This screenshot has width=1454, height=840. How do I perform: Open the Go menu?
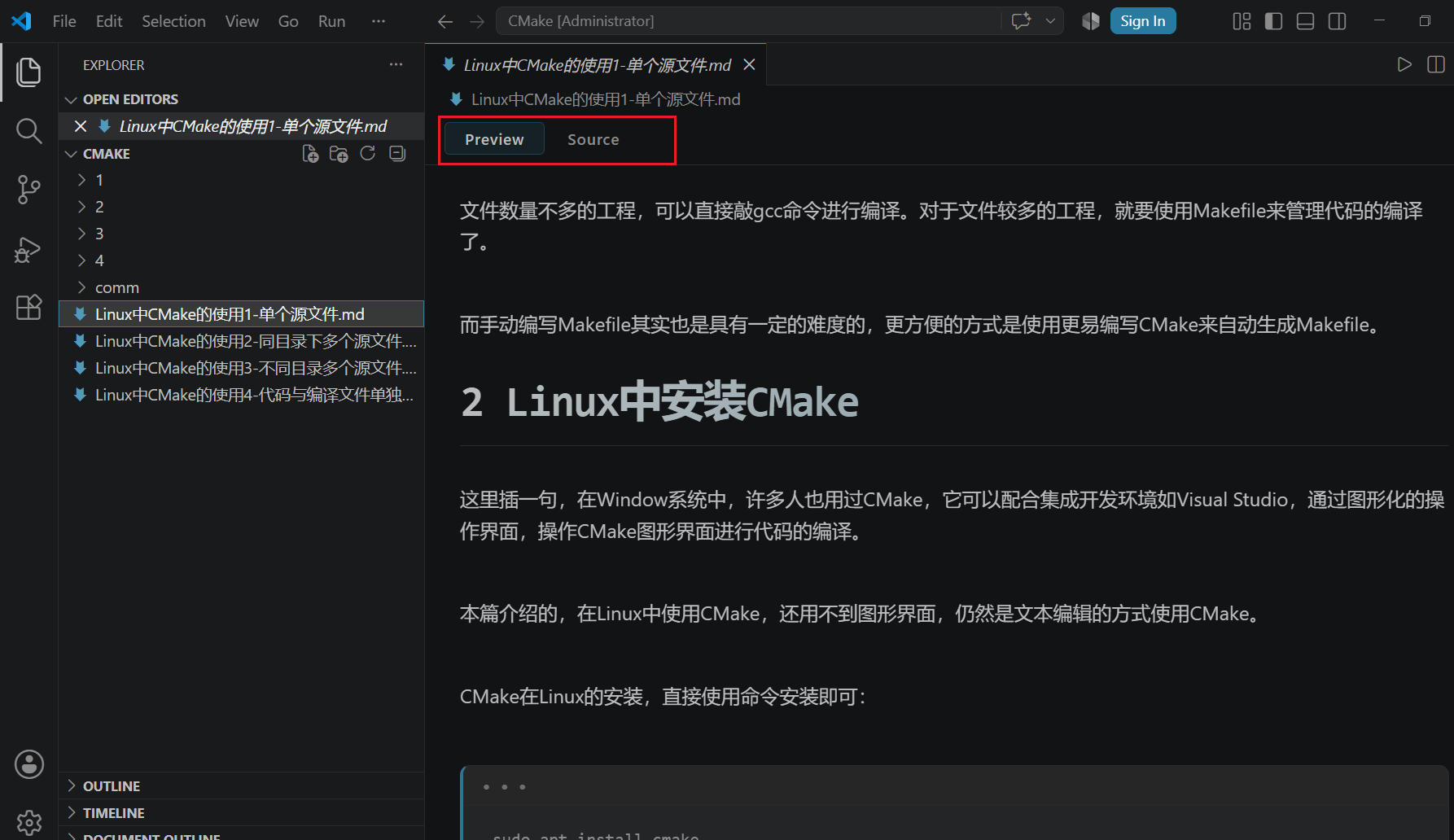click(288, 21)
